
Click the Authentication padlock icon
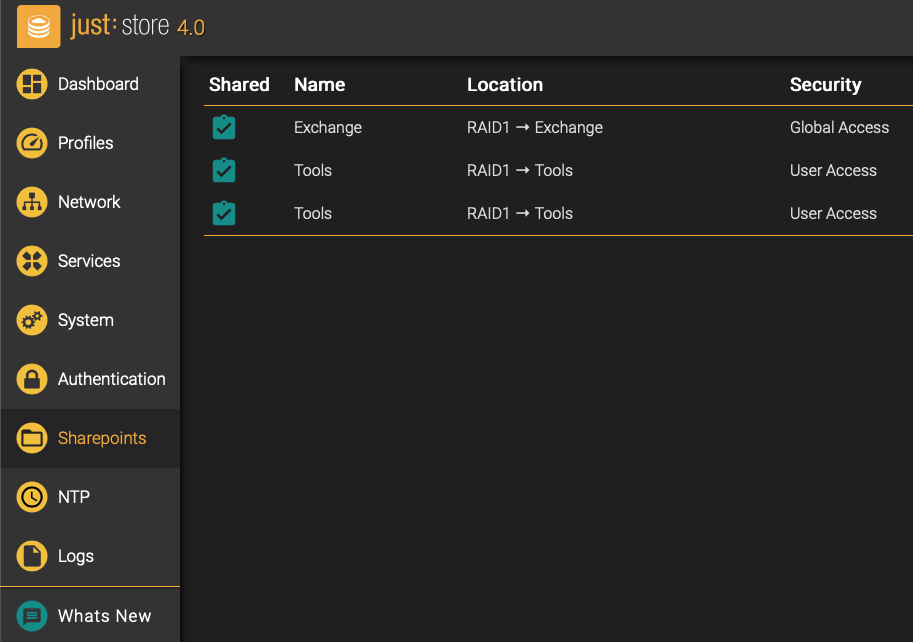pos(32,379)
